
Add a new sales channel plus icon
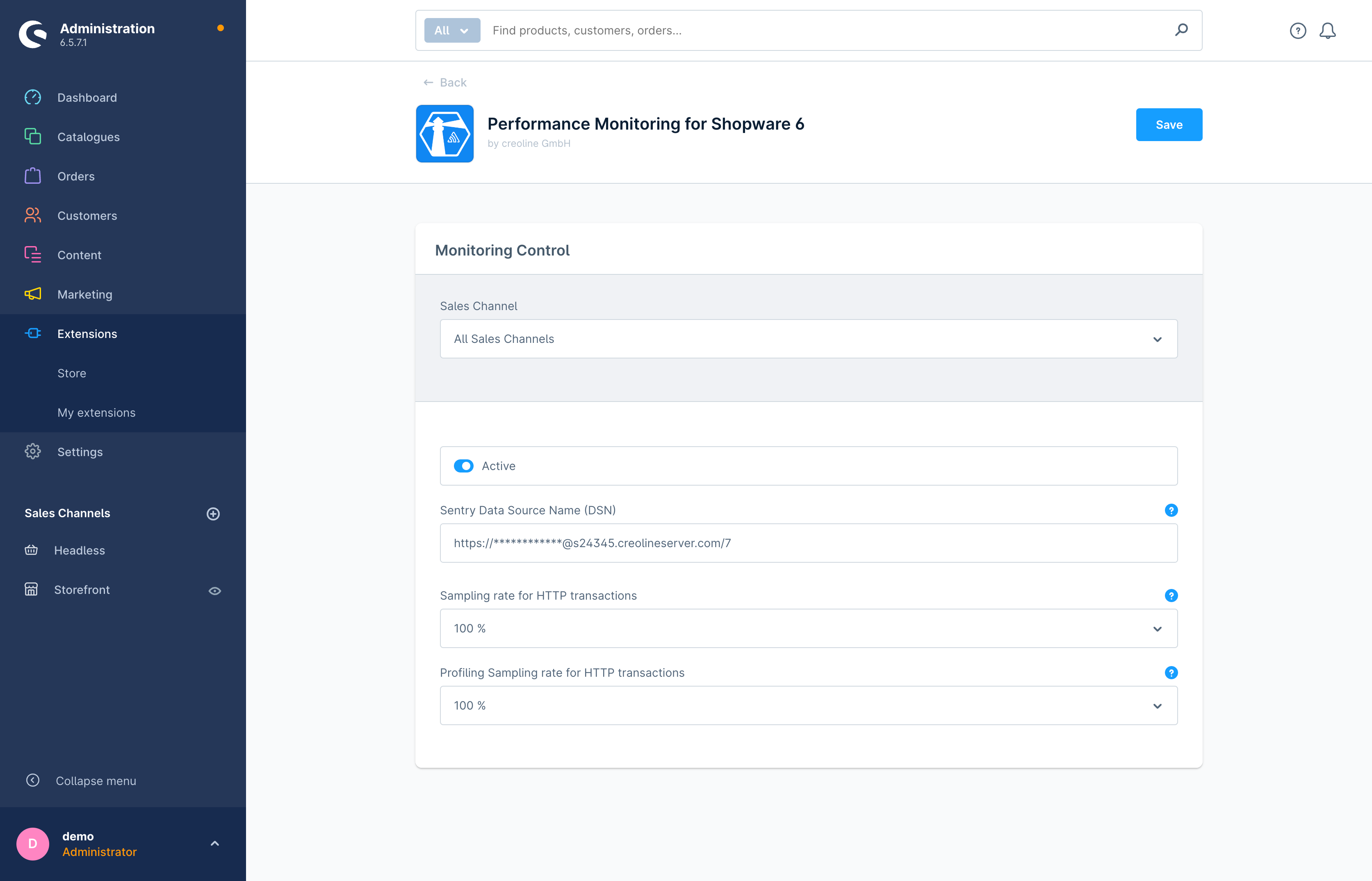click(213, 514)
